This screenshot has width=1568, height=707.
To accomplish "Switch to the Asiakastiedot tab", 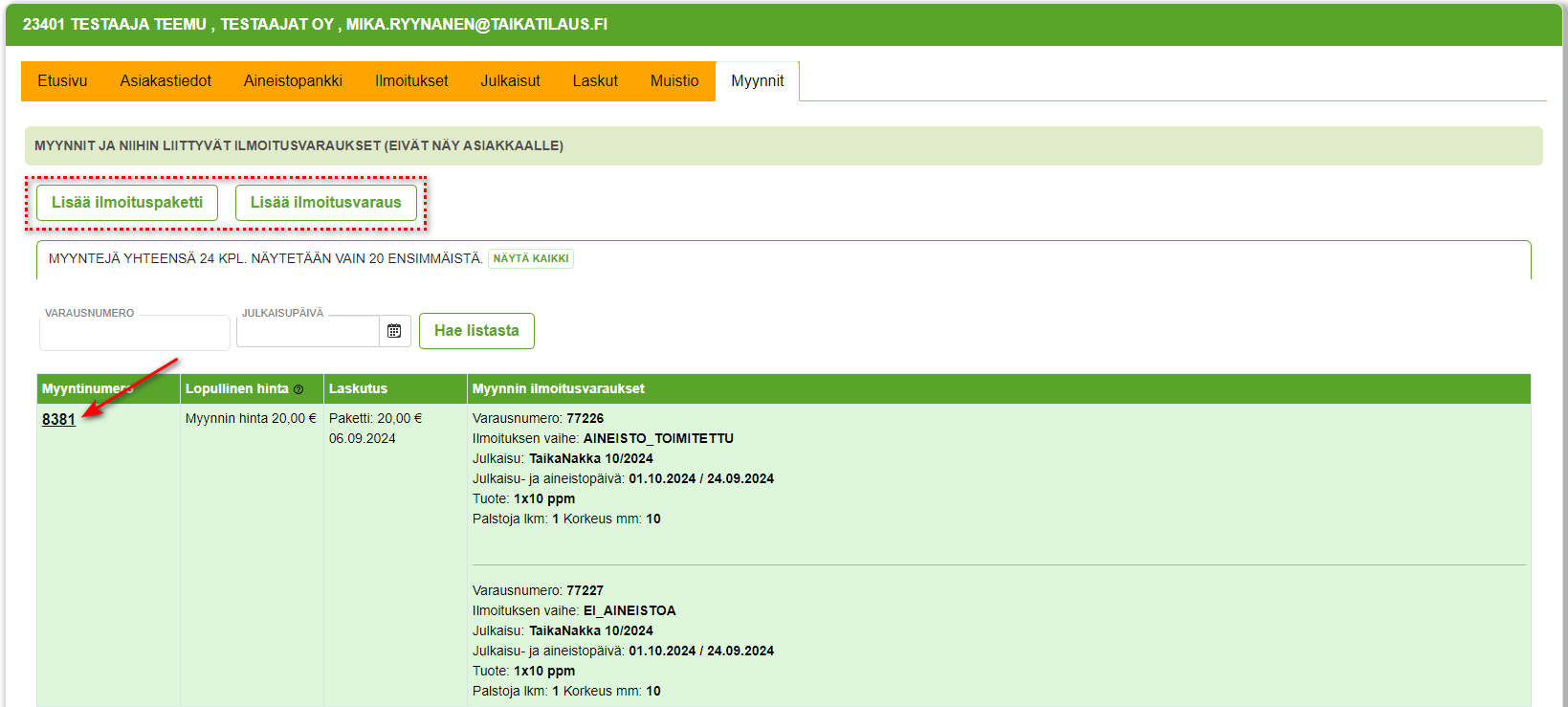I will (166, 81).
